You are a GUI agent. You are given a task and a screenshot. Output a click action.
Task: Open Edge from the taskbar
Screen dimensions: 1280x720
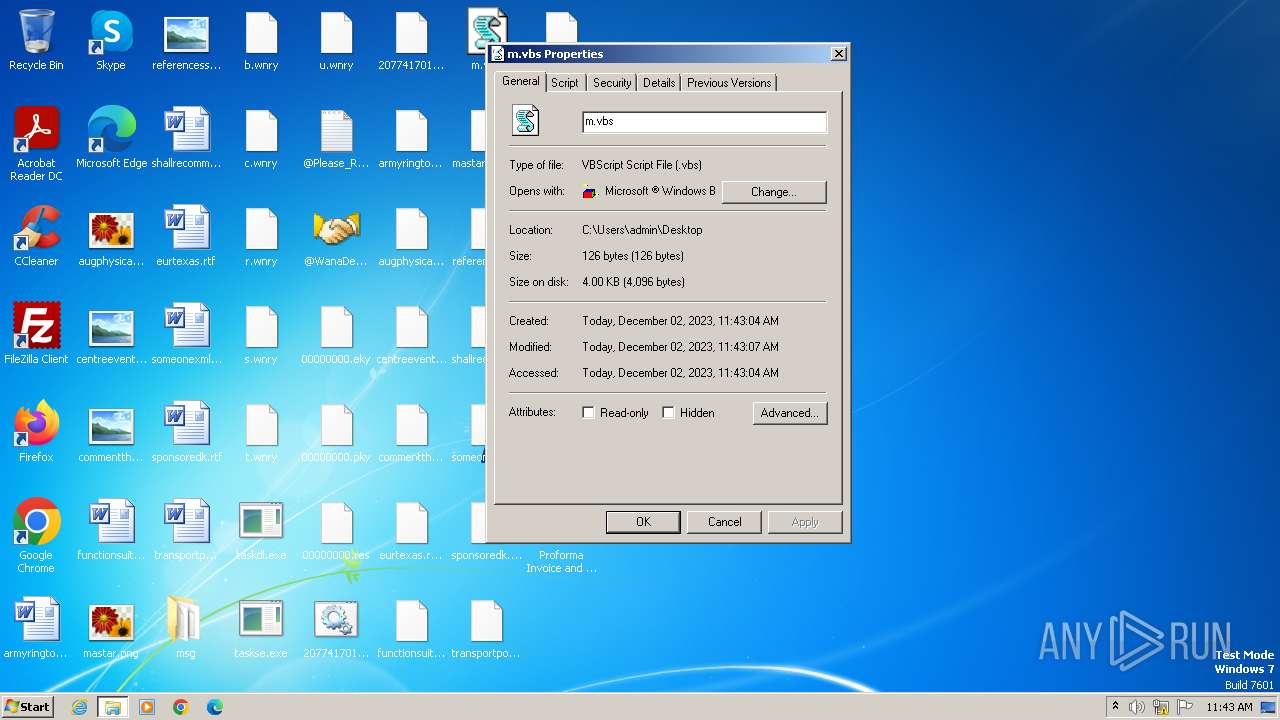tap(215, 707)
